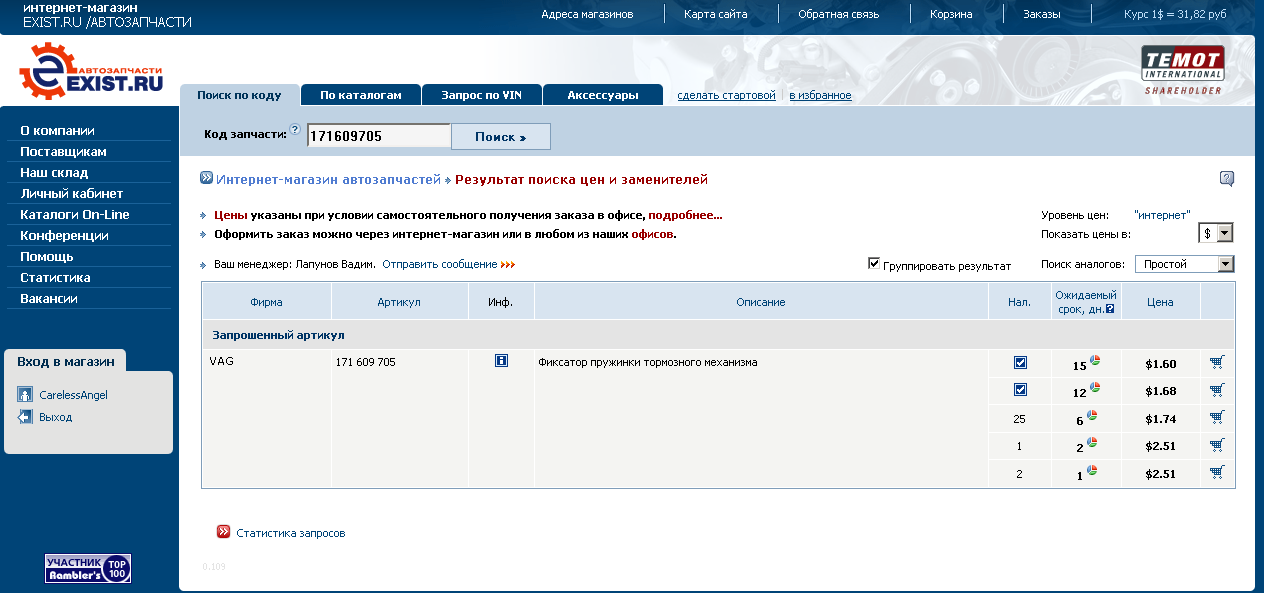This screenshot has width=1264, height=593.
Task: Open Статистика in side menu
Action: (55, 277)
